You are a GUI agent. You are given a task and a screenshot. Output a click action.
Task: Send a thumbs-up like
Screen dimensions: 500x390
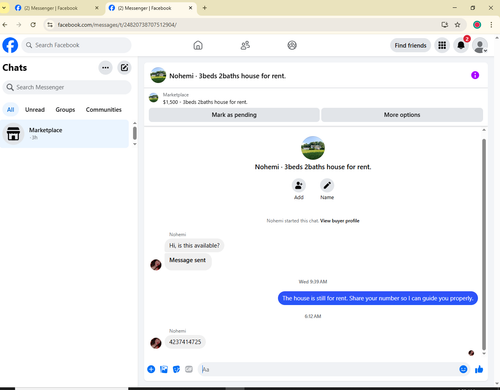[479, 369]
